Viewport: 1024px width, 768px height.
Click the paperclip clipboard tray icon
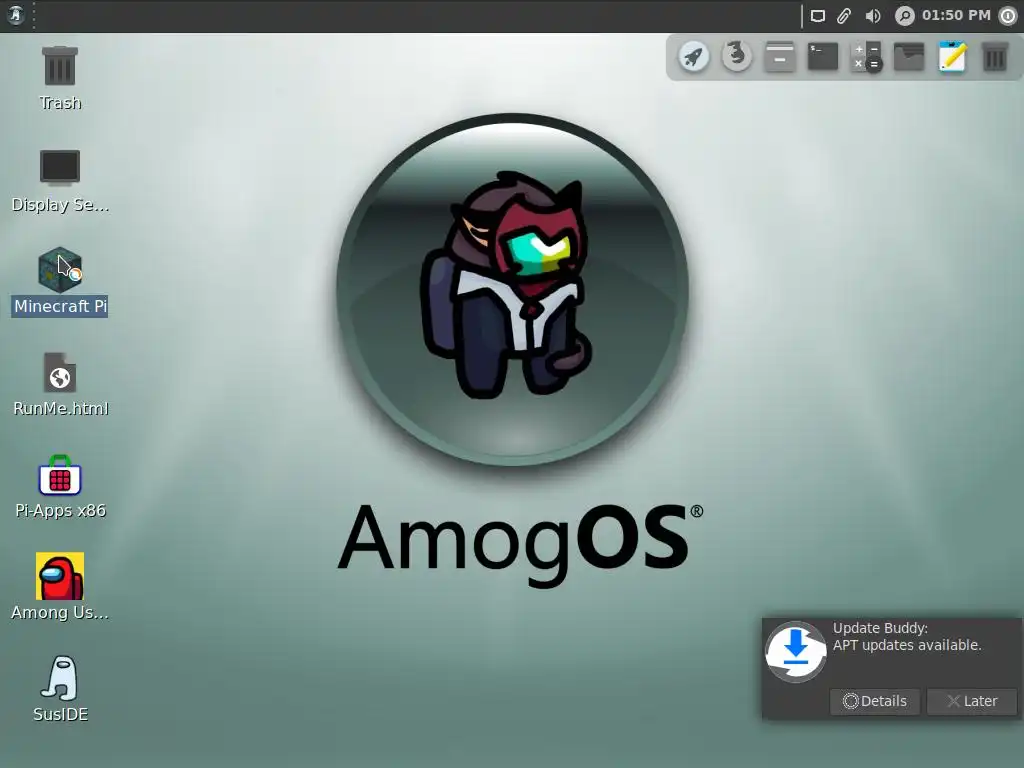click(x=844, y=16)
